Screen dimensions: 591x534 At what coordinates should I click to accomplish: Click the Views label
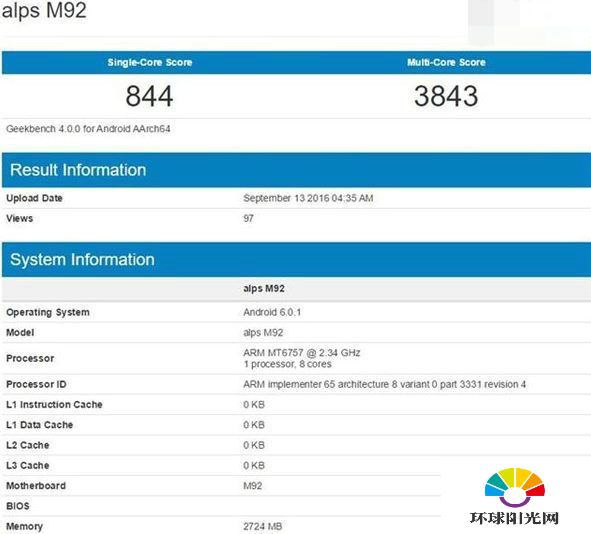tap(20, 219)
